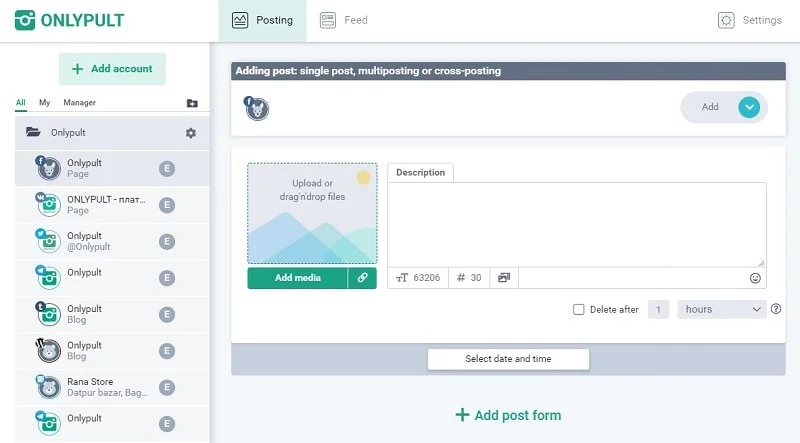
Task: Collapse the Onlypult accounts folder
Action: click(x=33, y=132)
